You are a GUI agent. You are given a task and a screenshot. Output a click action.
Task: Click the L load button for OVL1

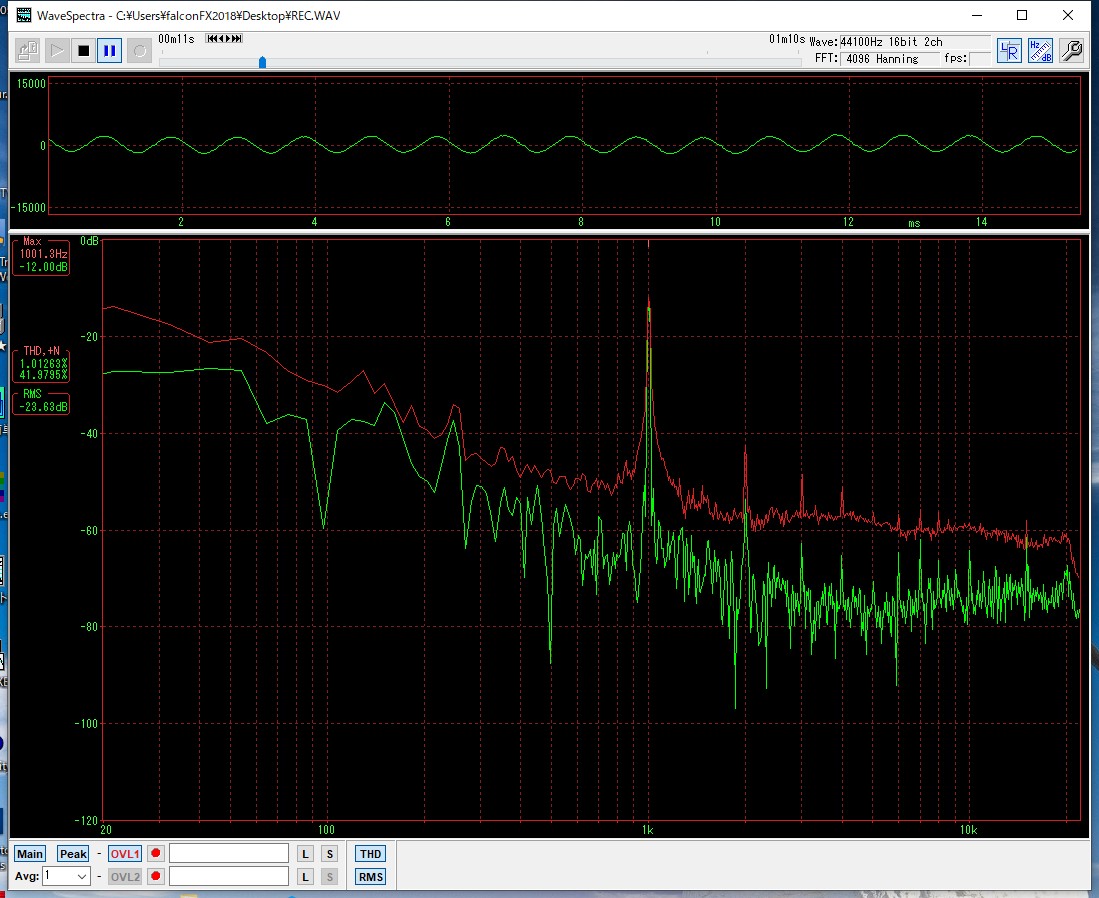click(306, 853)
